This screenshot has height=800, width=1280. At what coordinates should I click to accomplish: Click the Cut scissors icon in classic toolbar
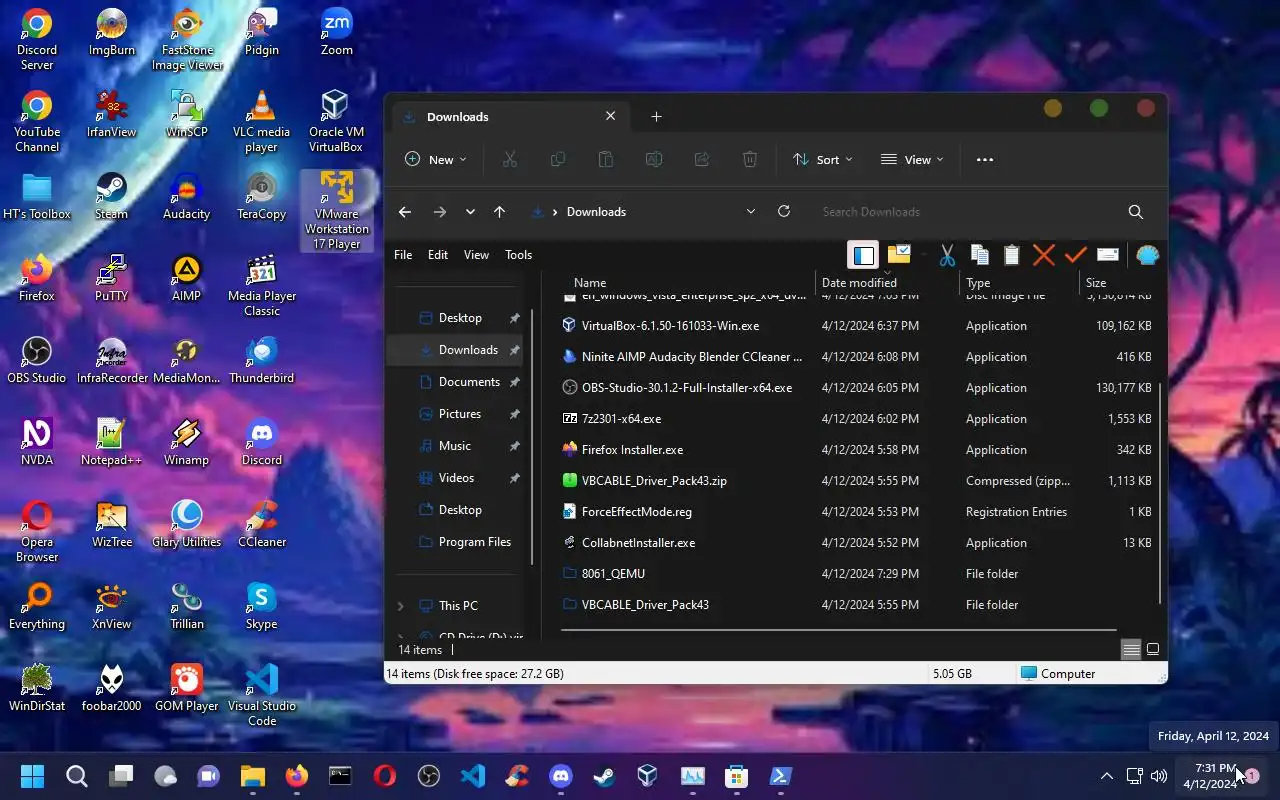(x=947, y=255)
